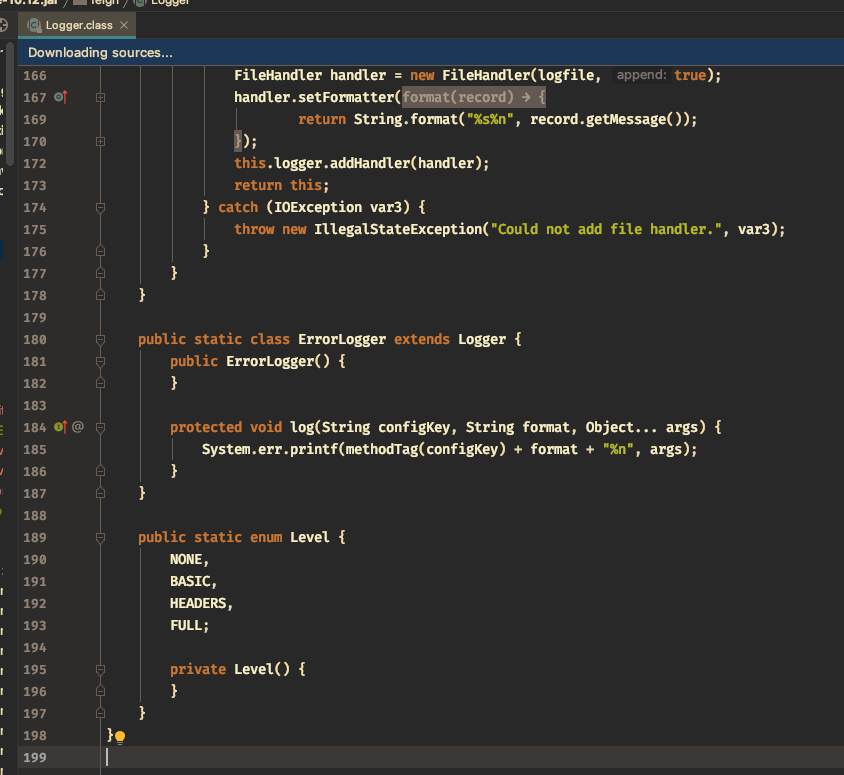Click the overriding method gutter icon on line 184

coord(61,427)
